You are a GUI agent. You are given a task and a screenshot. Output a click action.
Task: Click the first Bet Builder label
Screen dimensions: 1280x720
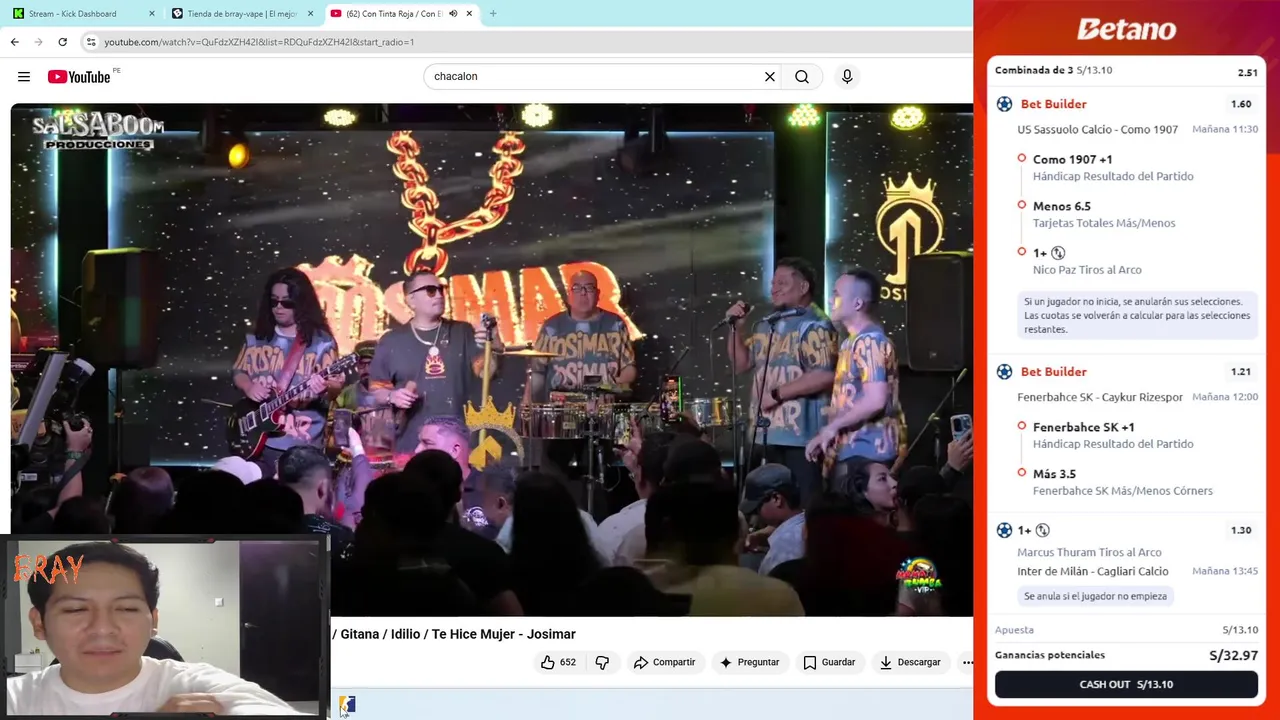click(1053, 104)
